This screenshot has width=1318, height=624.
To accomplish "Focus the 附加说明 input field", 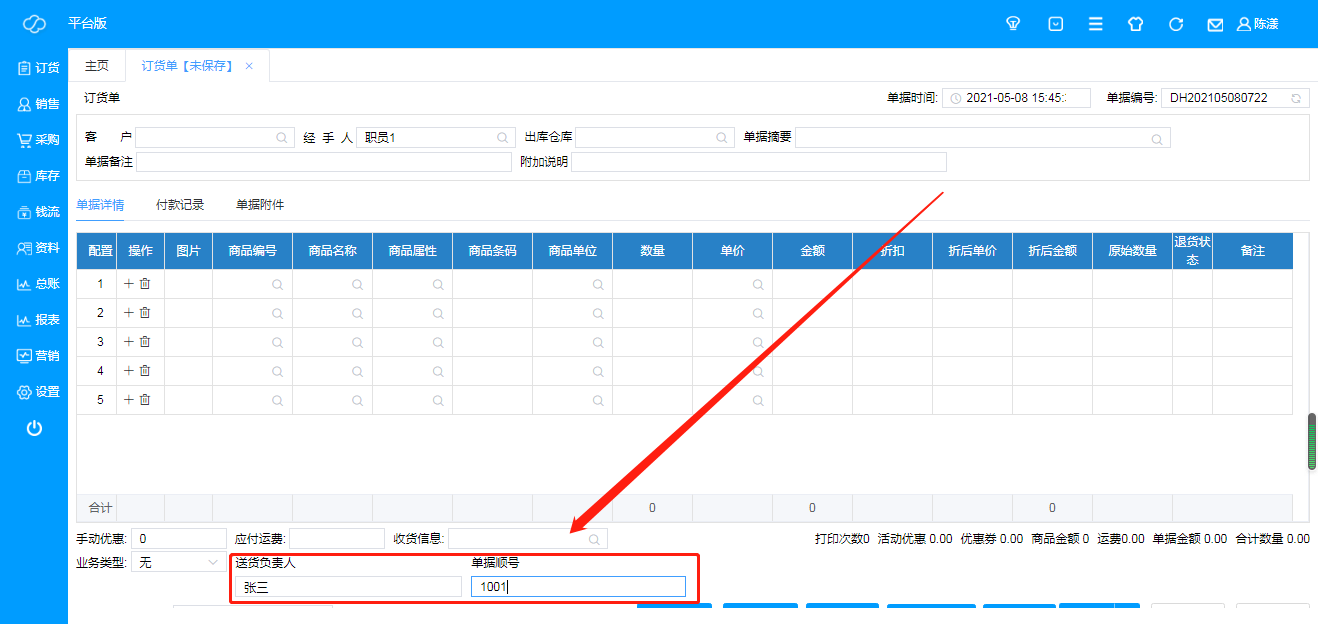I will tap(758, 162).
